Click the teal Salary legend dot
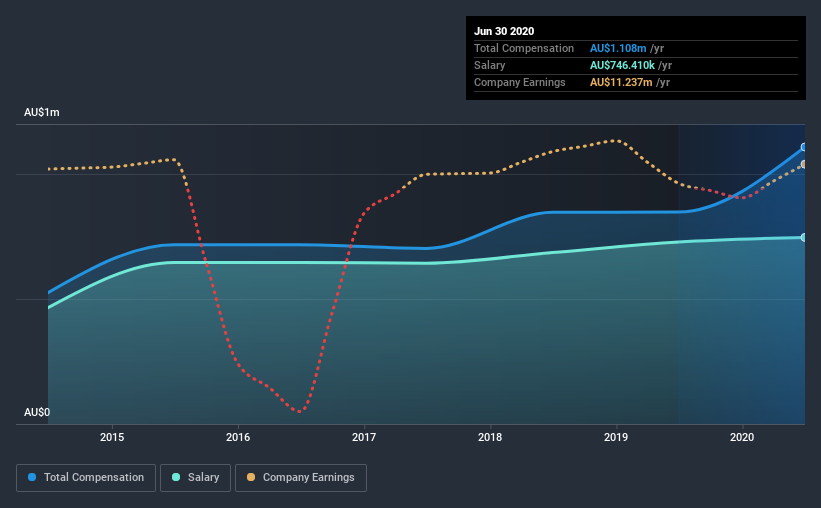This screenshot has height=508, width=821. 176,477
